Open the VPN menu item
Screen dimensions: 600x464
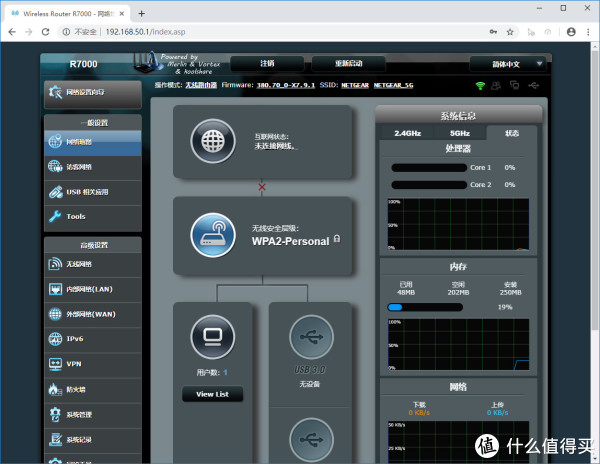coord(93,364)
